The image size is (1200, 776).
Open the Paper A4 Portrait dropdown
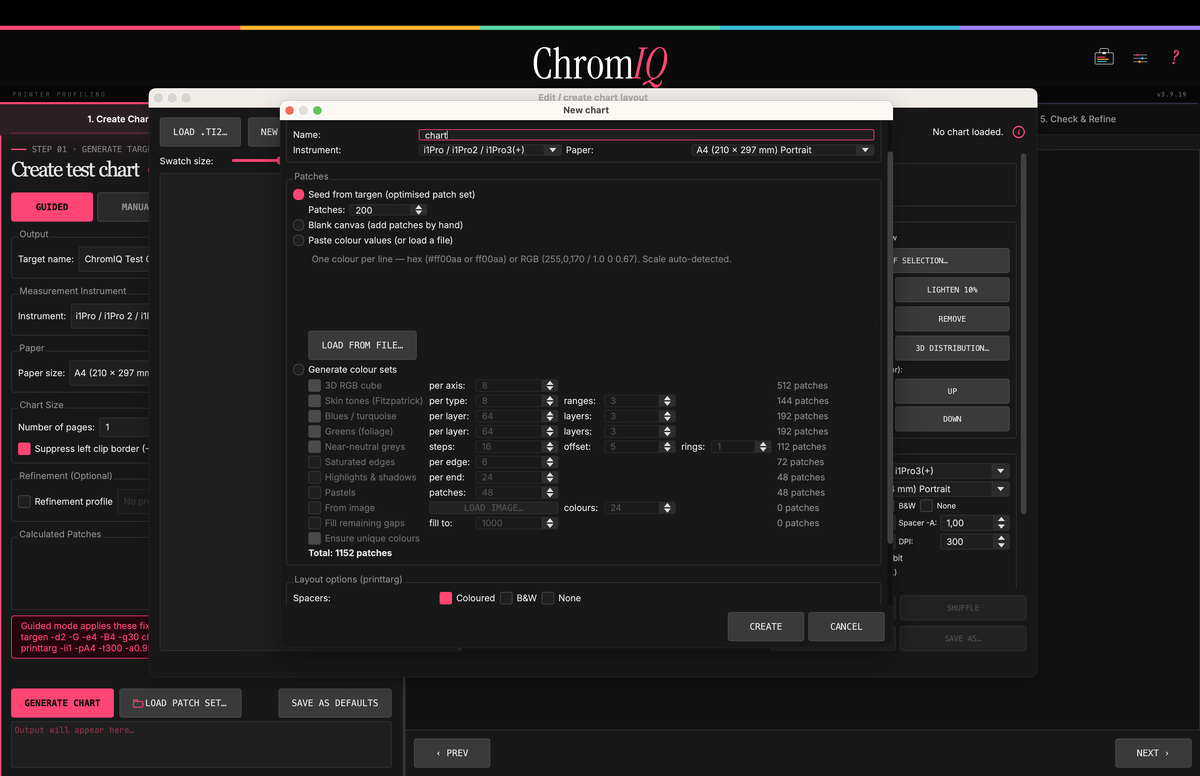pos(783,150)
